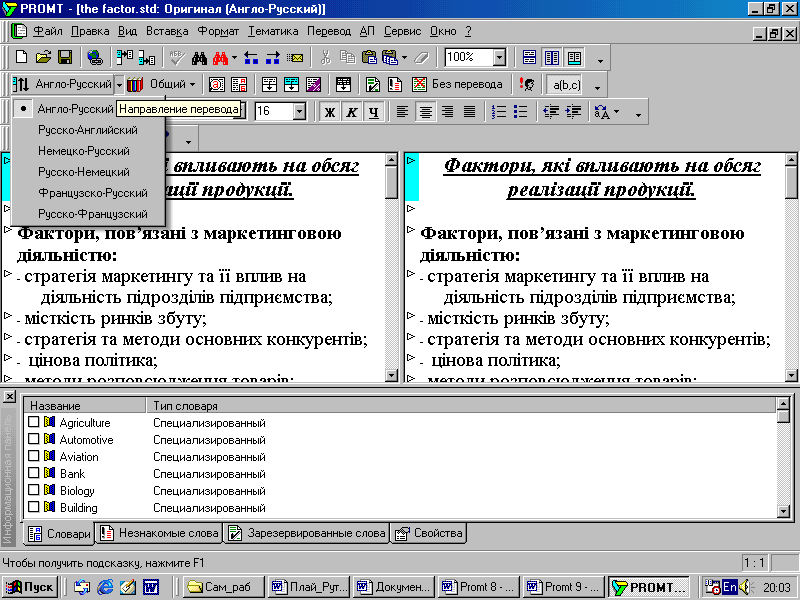Click the bulleted list icon
This screenshot has width=800, height=600.
[520, 111]
